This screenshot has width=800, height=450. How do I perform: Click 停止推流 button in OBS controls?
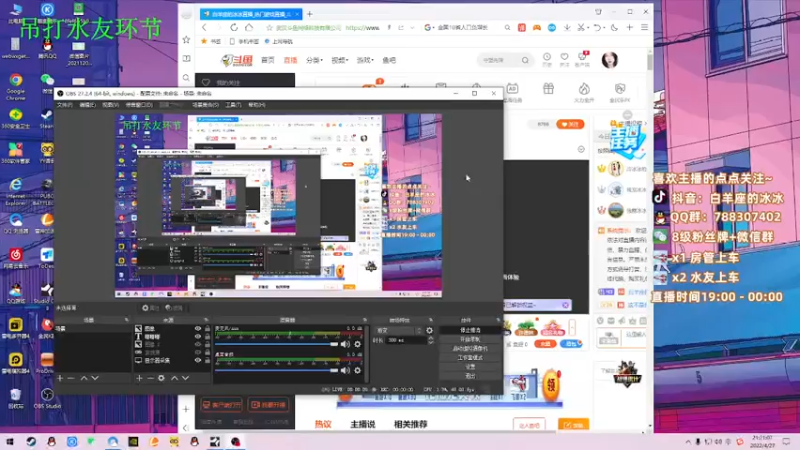point(470,330)
